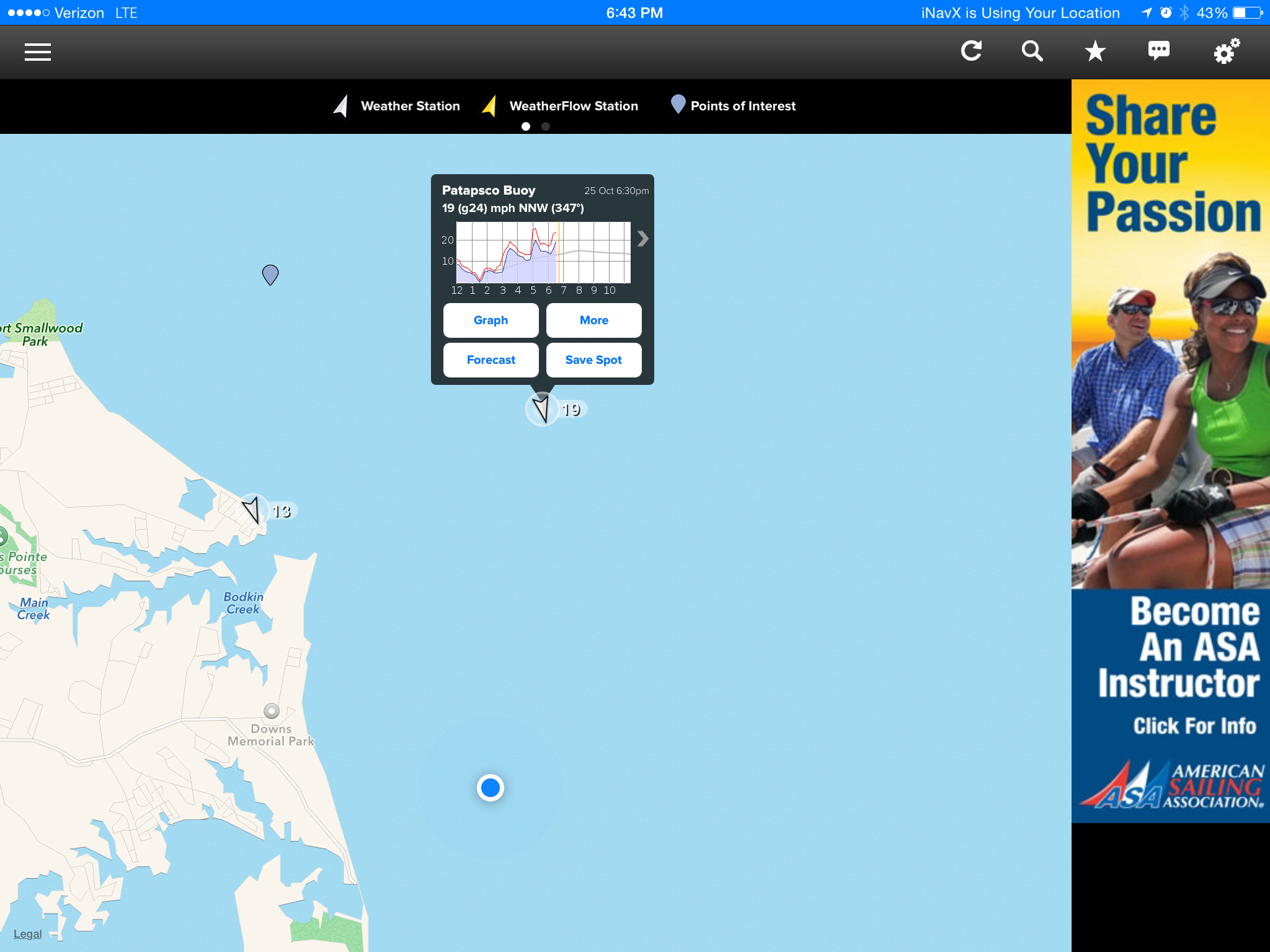Toggle WeatherFlow Station legend item
This screenshot has width=1270, height=952.
560,106
